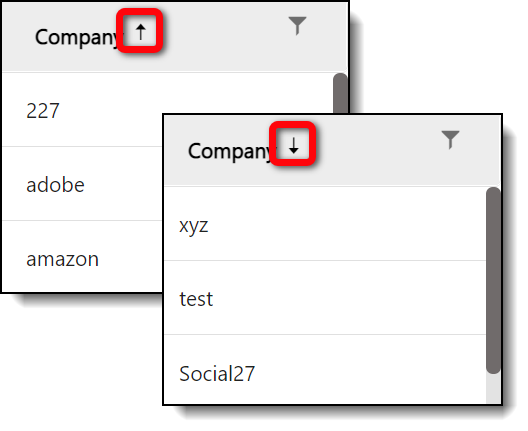The image size is (528, 431).
Task: Select the xyz company row
Action: click(x=325, y=224)
